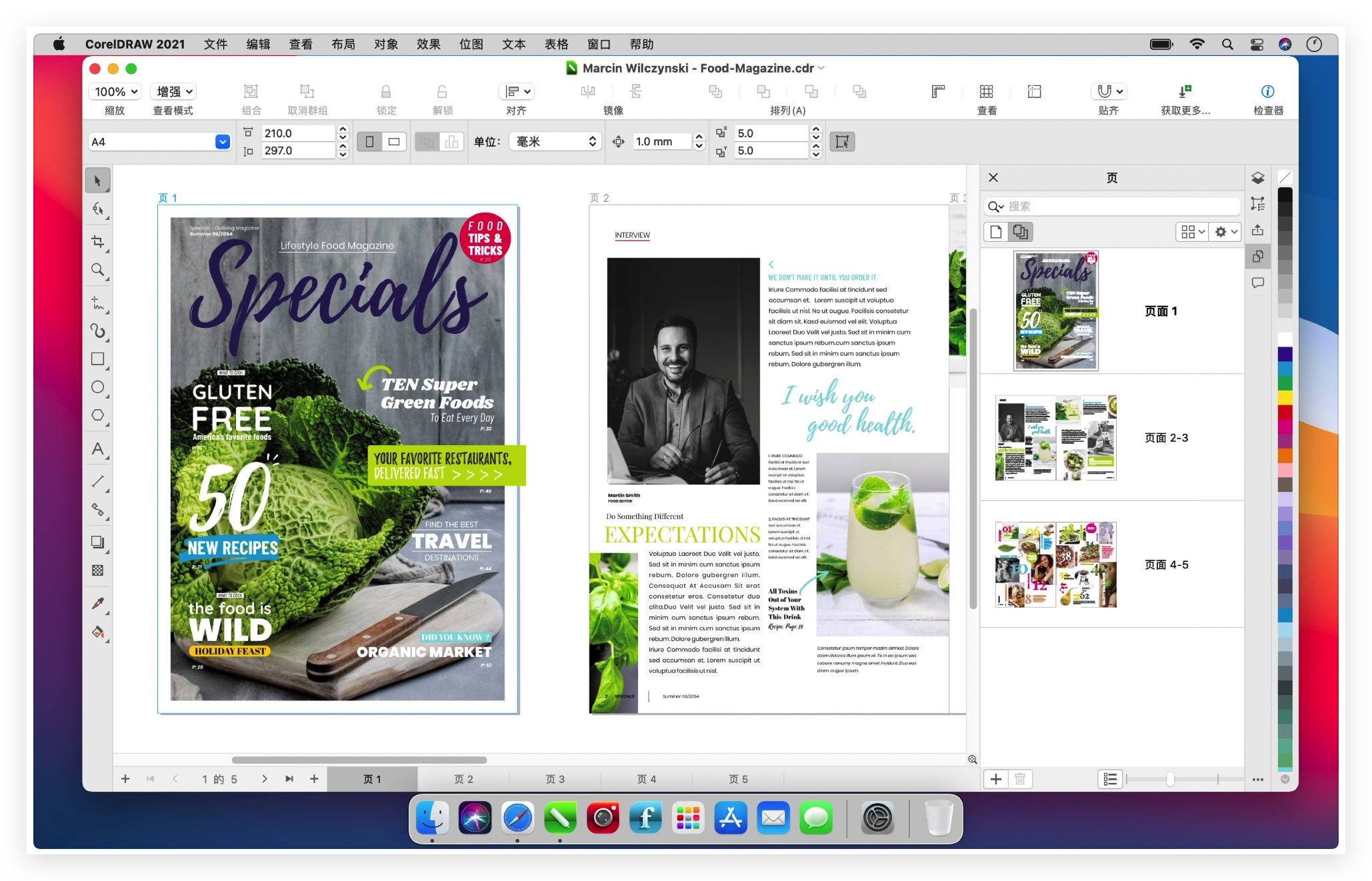Open the 效果 menu

point(428,44)
